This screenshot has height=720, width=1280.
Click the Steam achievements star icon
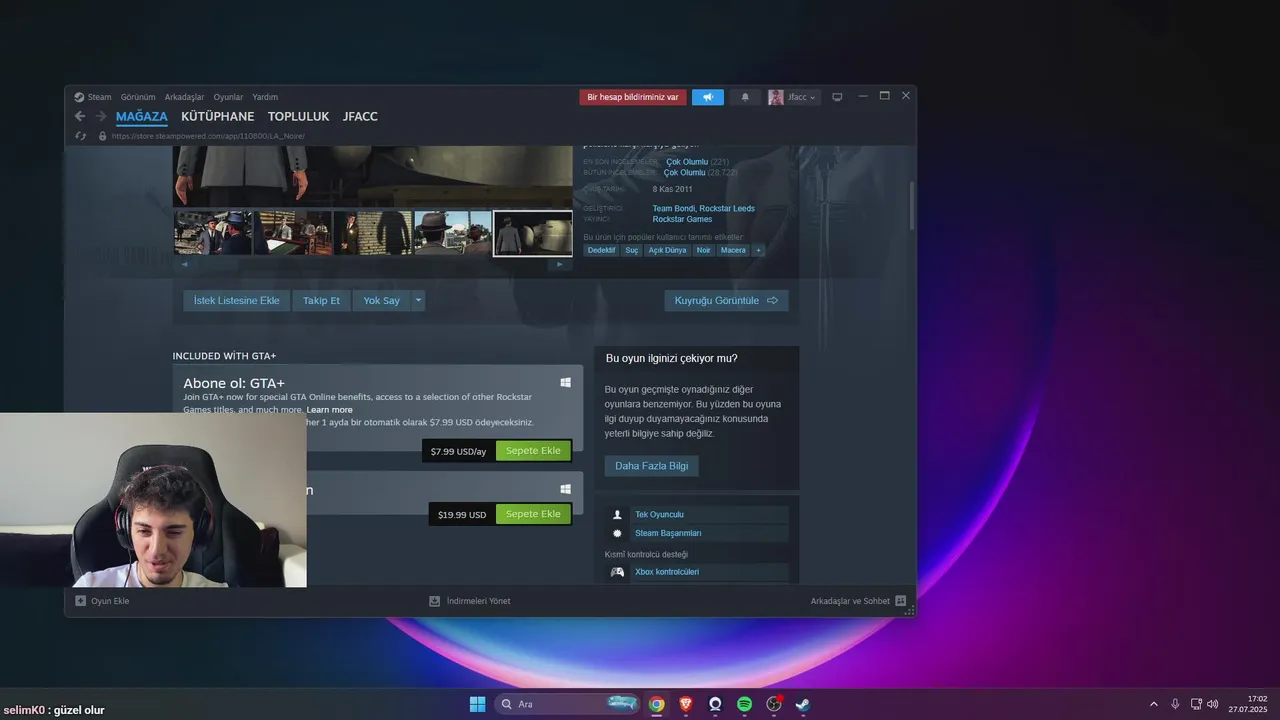617,534
